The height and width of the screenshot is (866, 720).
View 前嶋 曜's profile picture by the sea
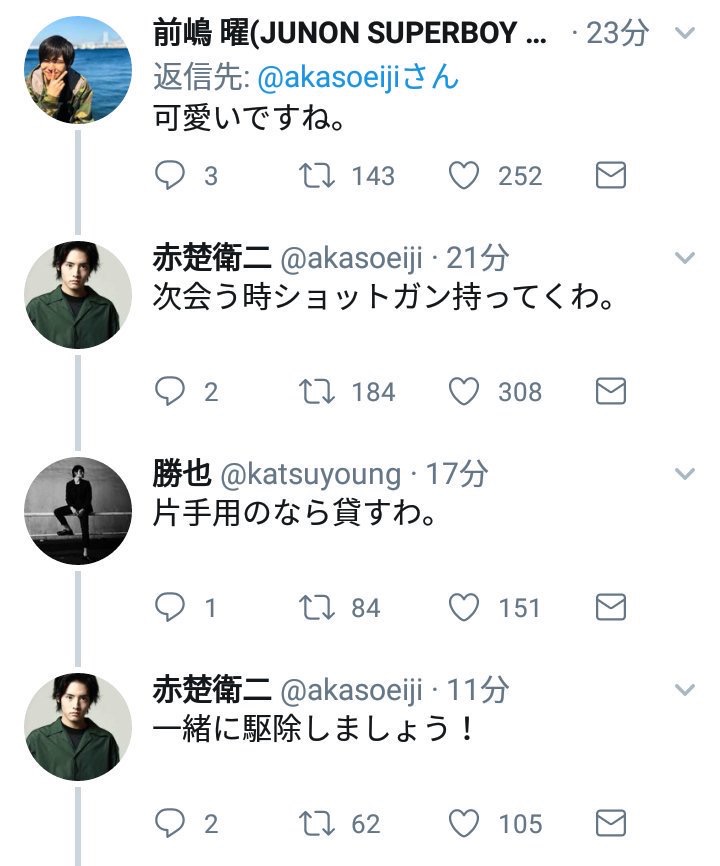point(78,70)
